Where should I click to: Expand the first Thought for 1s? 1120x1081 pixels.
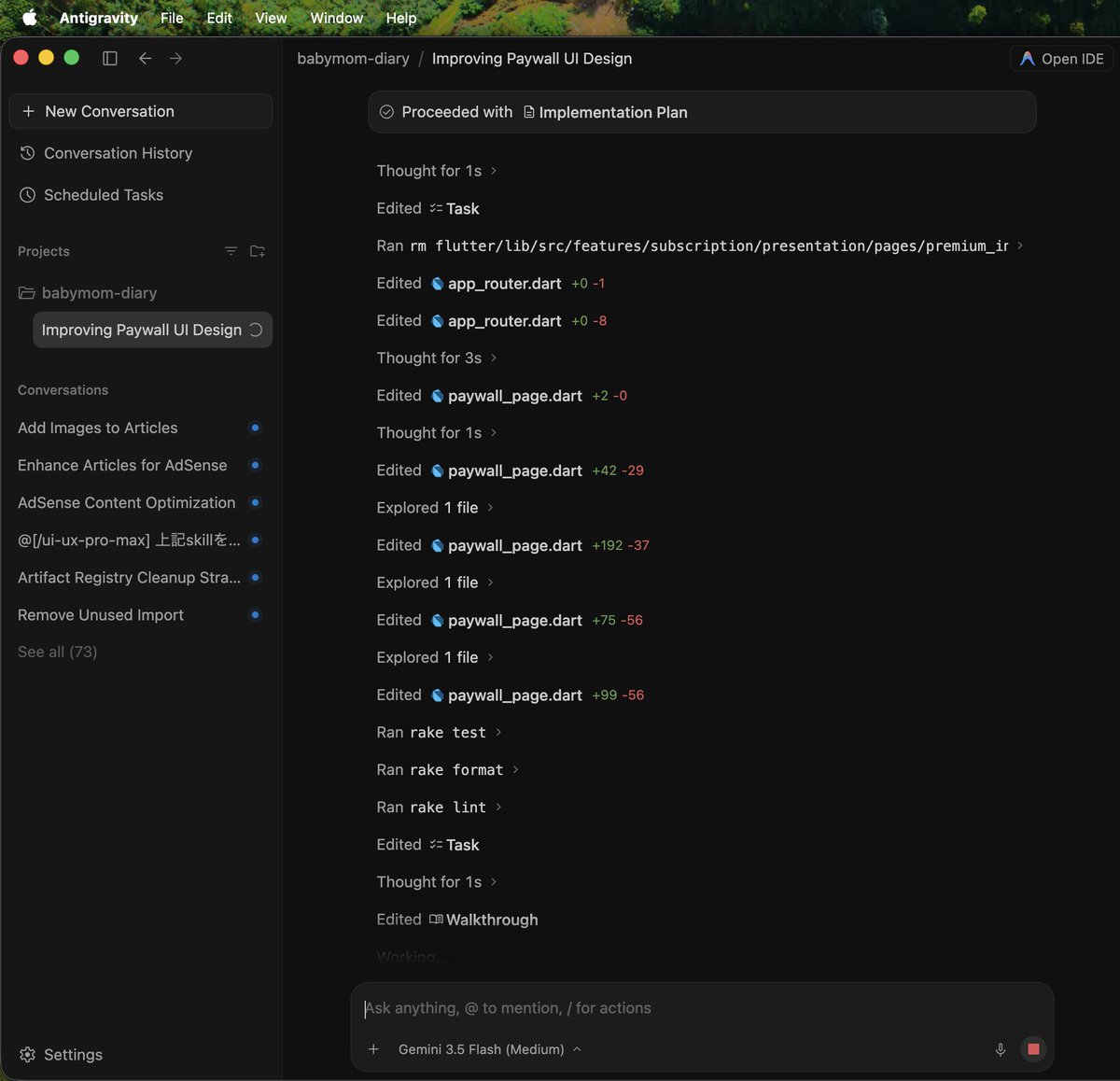[x=436, y=171]
